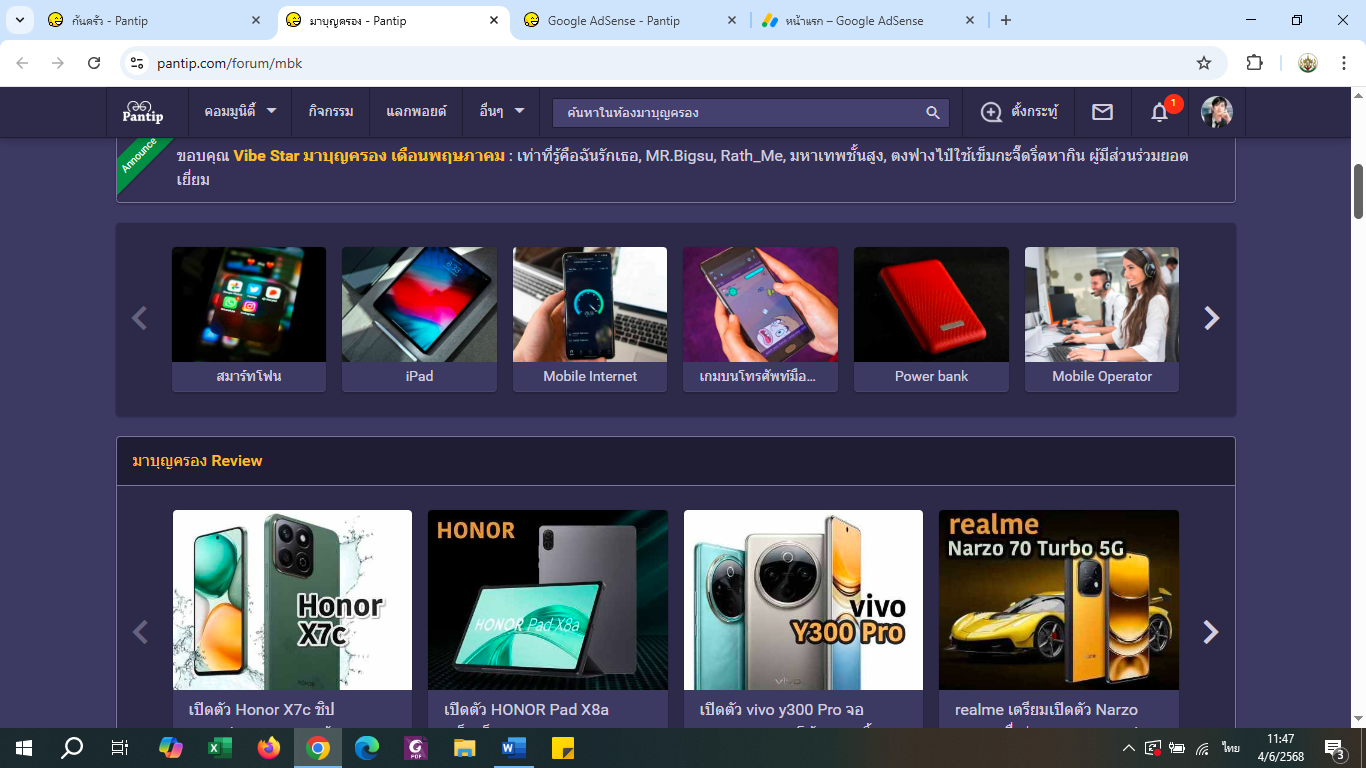This screenshot has width=1366, height=768.
Task: Open Word from the taskbar
Action: coord(514,748)
